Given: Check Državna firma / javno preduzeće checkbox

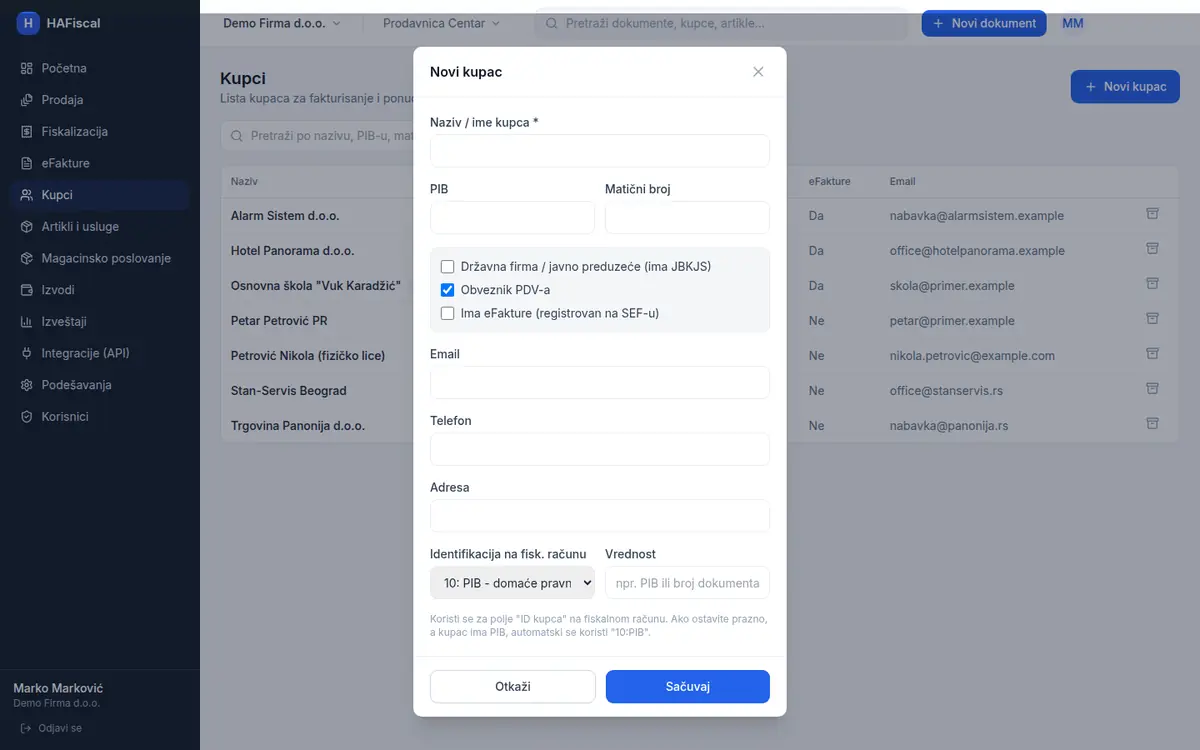Looking at the screenshot, I should coord(448,267).
